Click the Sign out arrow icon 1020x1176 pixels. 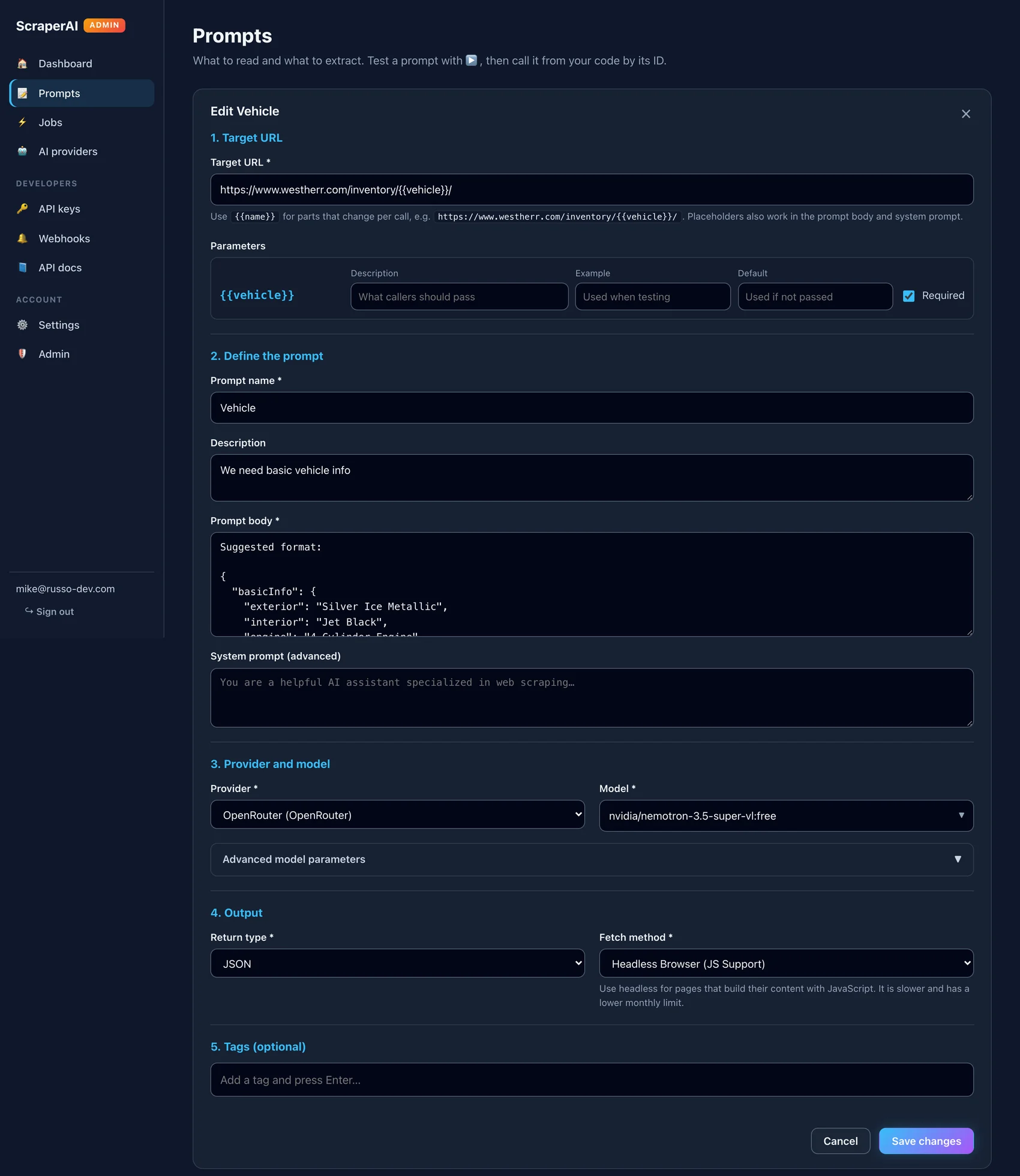(29, 611)
